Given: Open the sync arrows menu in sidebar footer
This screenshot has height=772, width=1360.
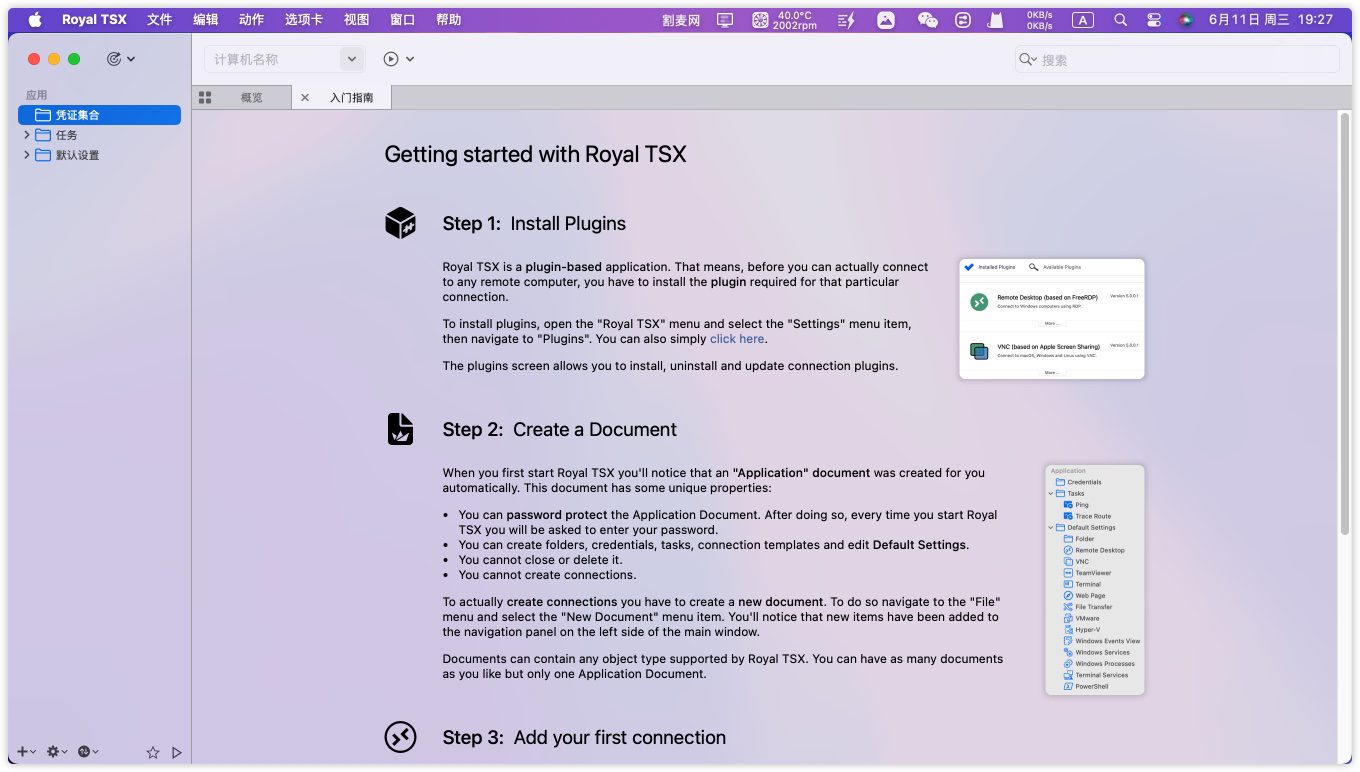Looking at the screenshot, I should click(88, 752).
